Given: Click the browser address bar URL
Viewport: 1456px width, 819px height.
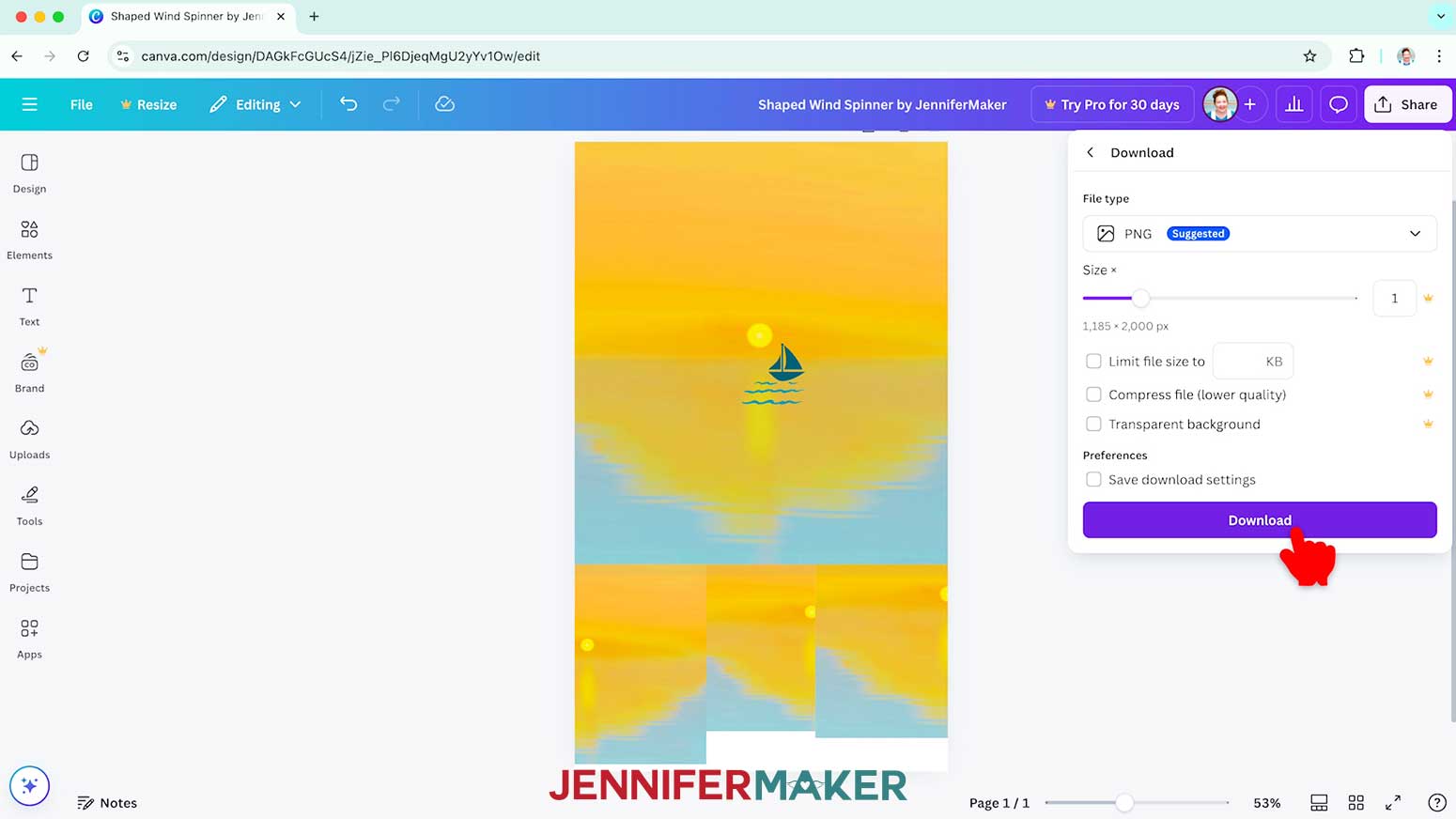Looking at the screenshot, I should [340, 56].
